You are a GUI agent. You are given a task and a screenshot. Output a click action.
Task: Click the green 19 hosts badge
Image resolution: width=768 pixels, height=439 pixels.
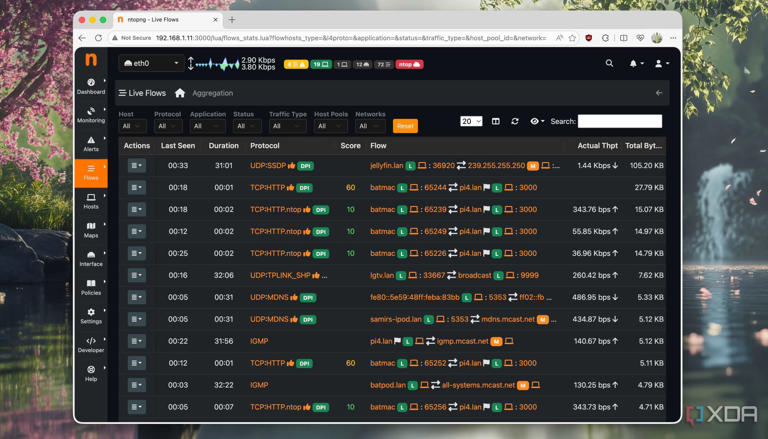coord(321,64)
